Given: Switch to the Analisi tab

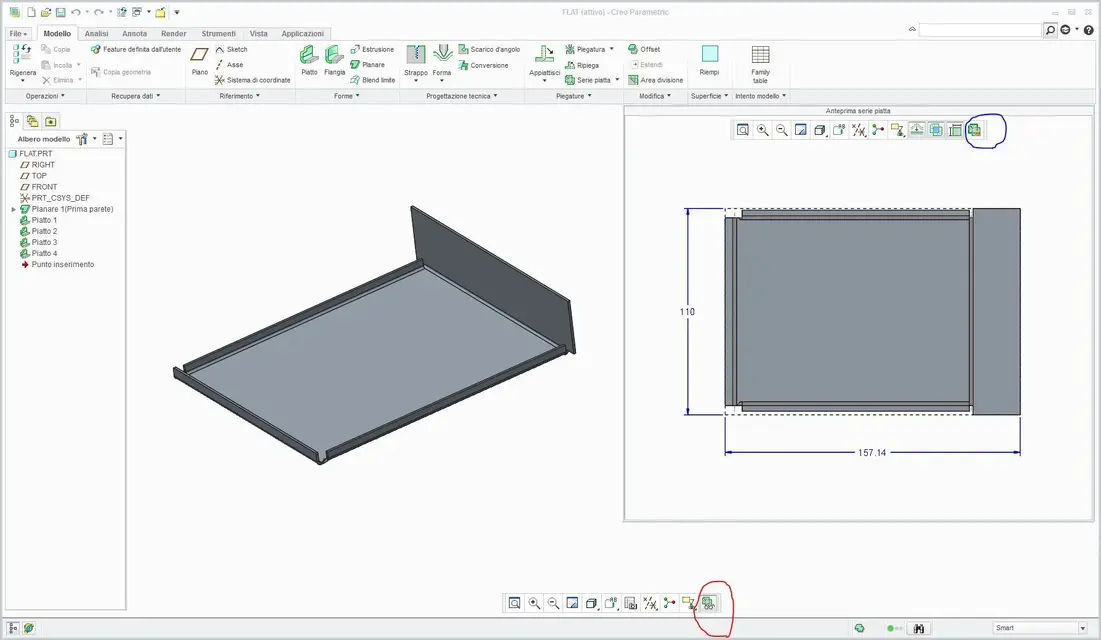Looking at the screenshot, I should point(96,34).
